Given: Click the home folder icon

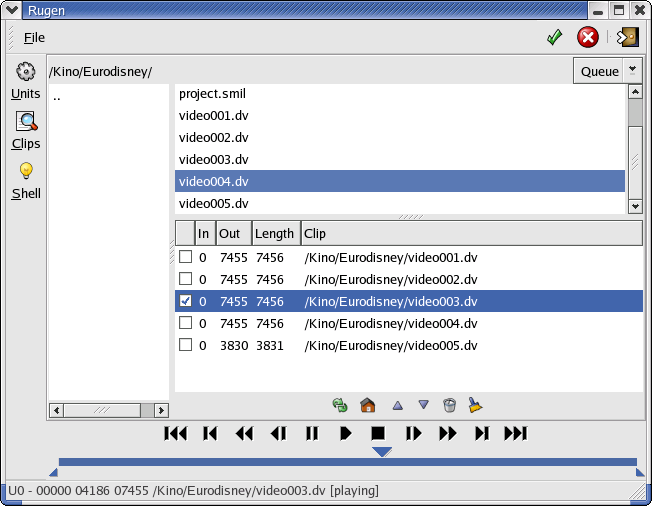Looking at the screenshot, I should 367,405.
